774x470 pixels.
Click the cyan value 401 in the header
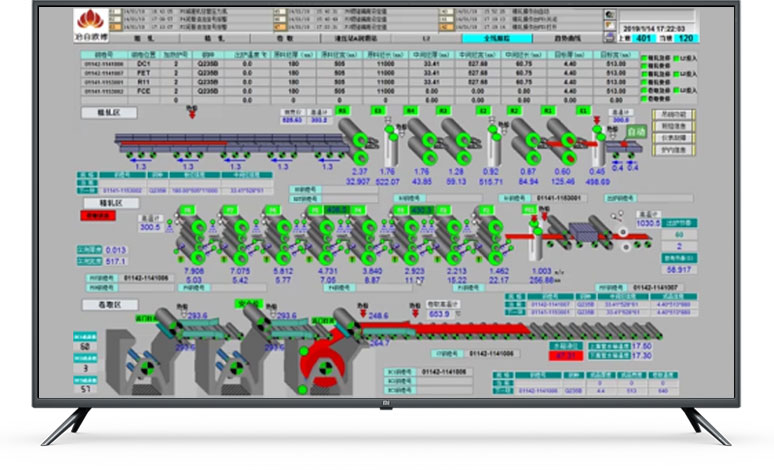click(643, 38)
